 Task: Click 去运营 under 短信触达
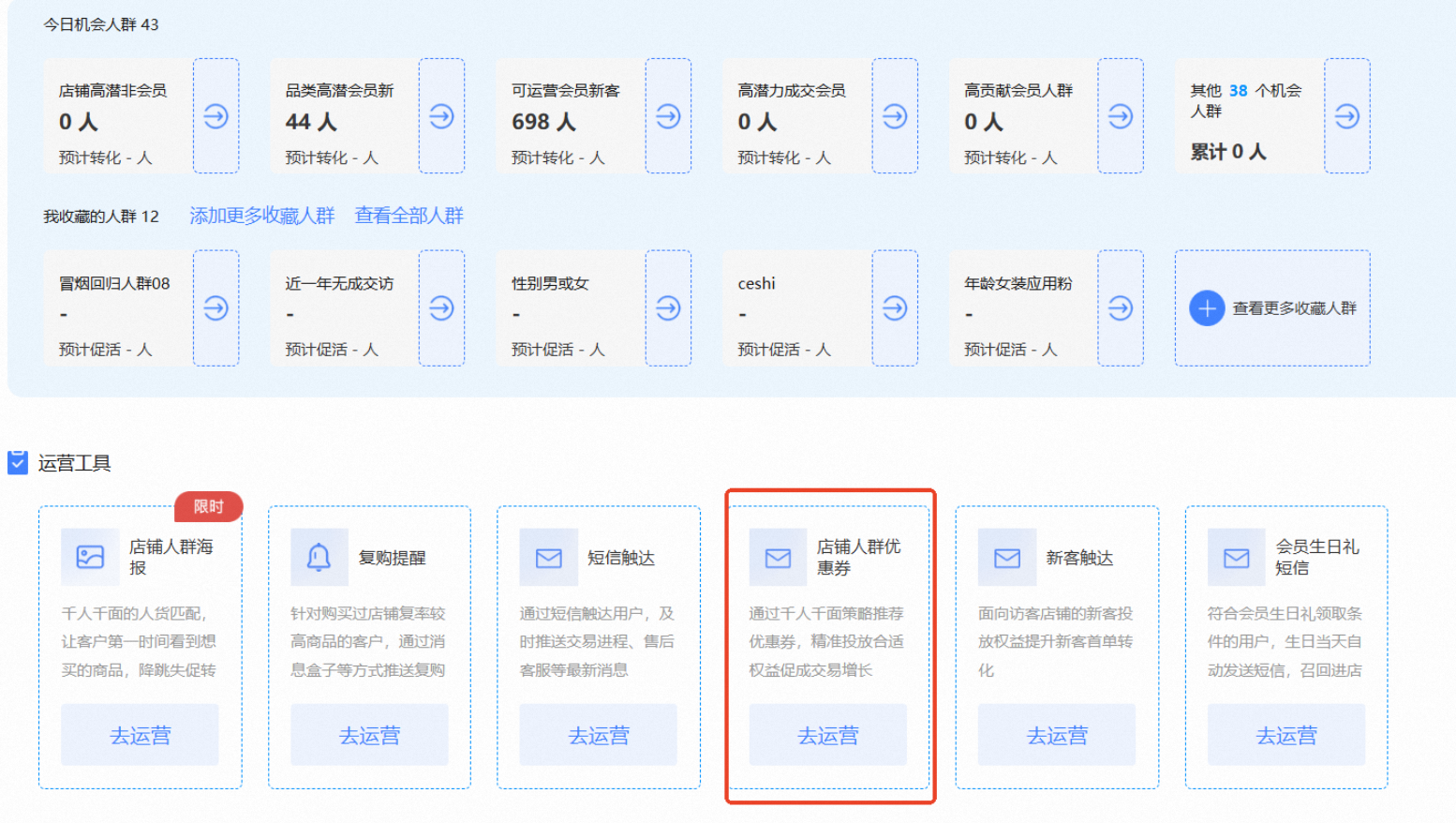[599, 735]
